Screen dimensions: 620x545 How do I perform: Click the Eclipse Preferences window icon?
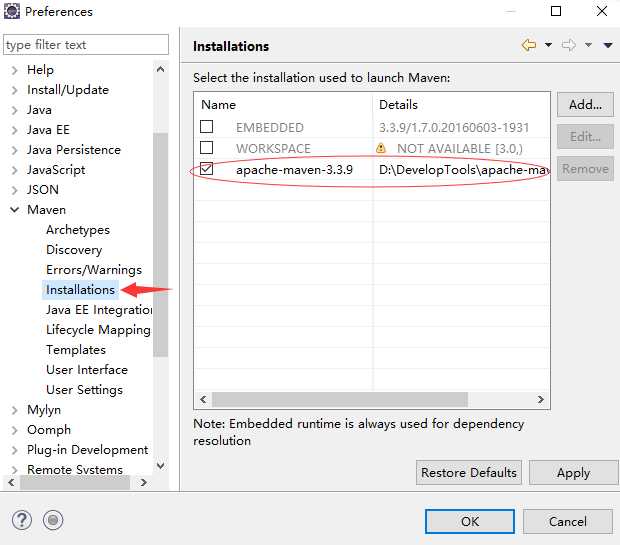pyautogui.click(x=11, y=11)
